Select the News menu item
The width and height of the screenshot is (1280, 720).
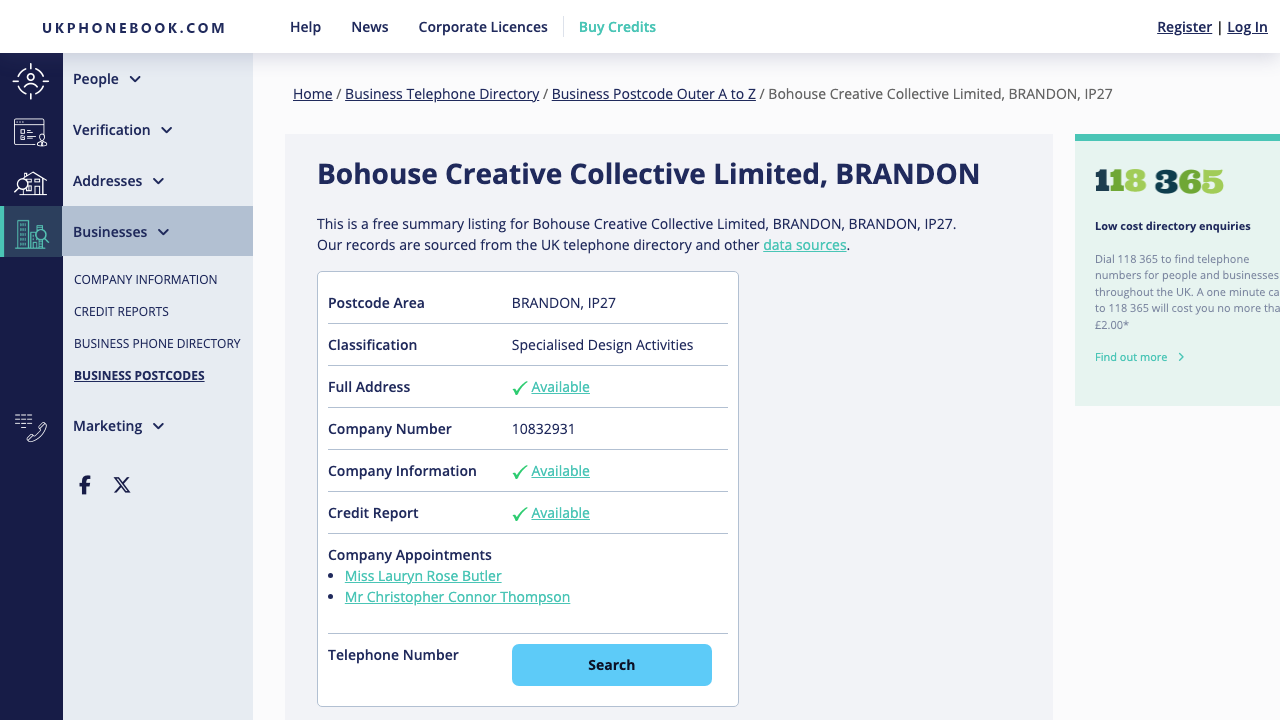pos(370,27)
